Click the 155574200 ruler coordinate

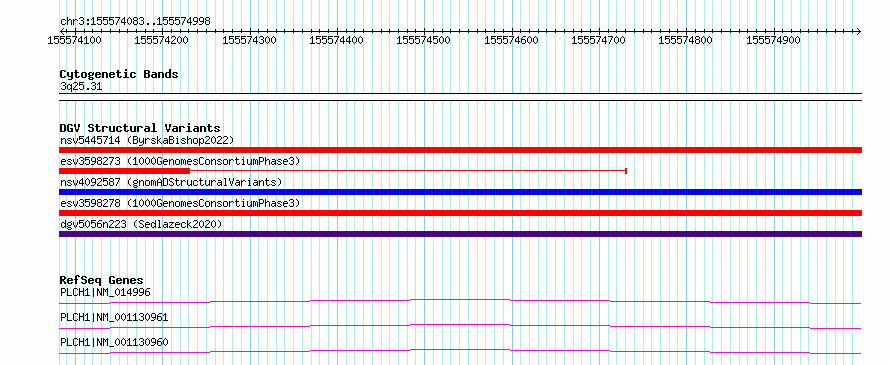tap(162, 41)
